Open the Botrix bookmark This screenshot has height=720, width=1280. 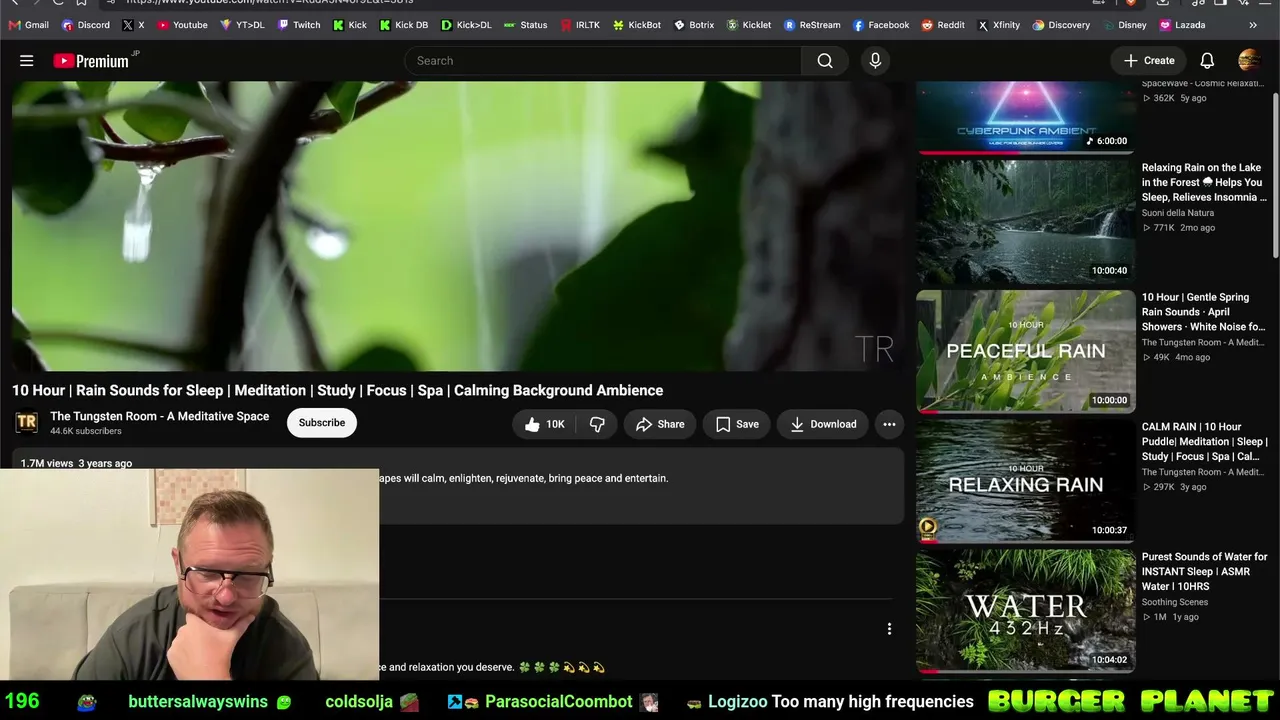[x=694, y=25]
